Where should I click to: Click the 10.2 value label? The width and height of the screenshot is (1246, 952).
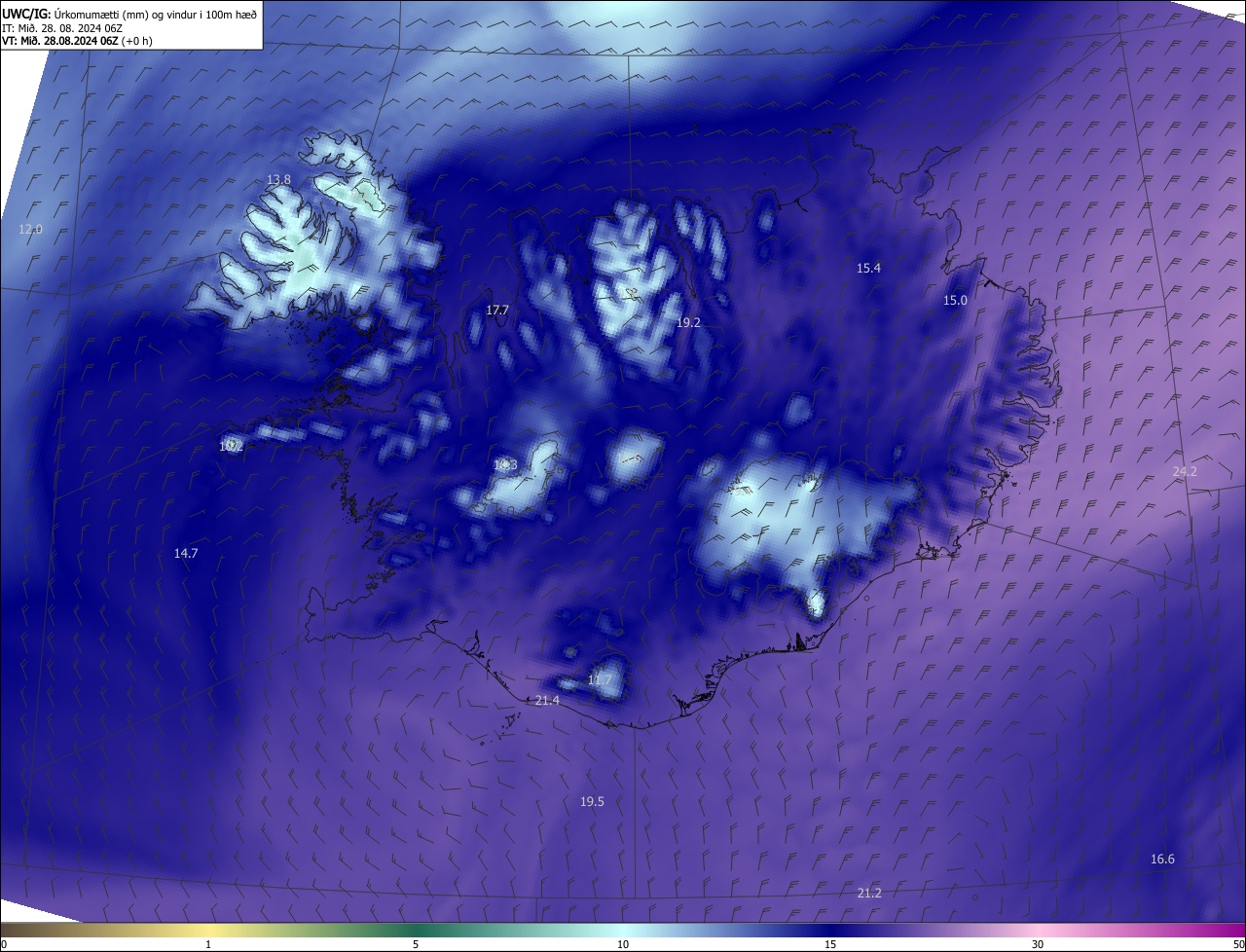click(x=231, y=447)
